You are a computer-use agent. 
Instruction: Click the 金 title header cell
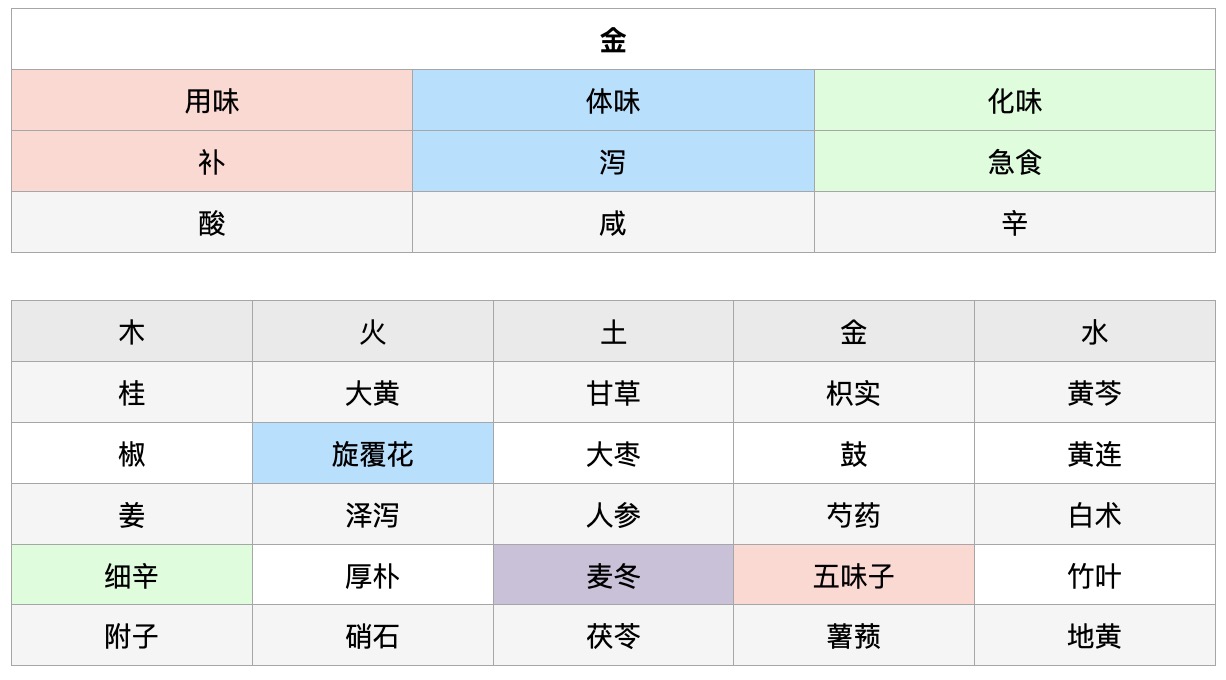[x=613, y=40]
